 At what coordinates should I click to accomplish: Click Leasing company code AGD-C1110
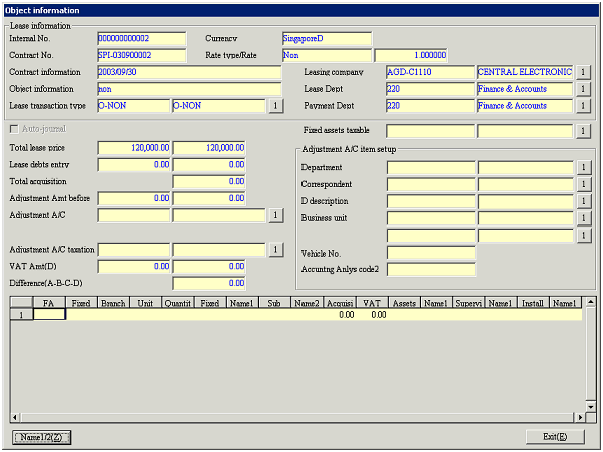click(430, 72)
